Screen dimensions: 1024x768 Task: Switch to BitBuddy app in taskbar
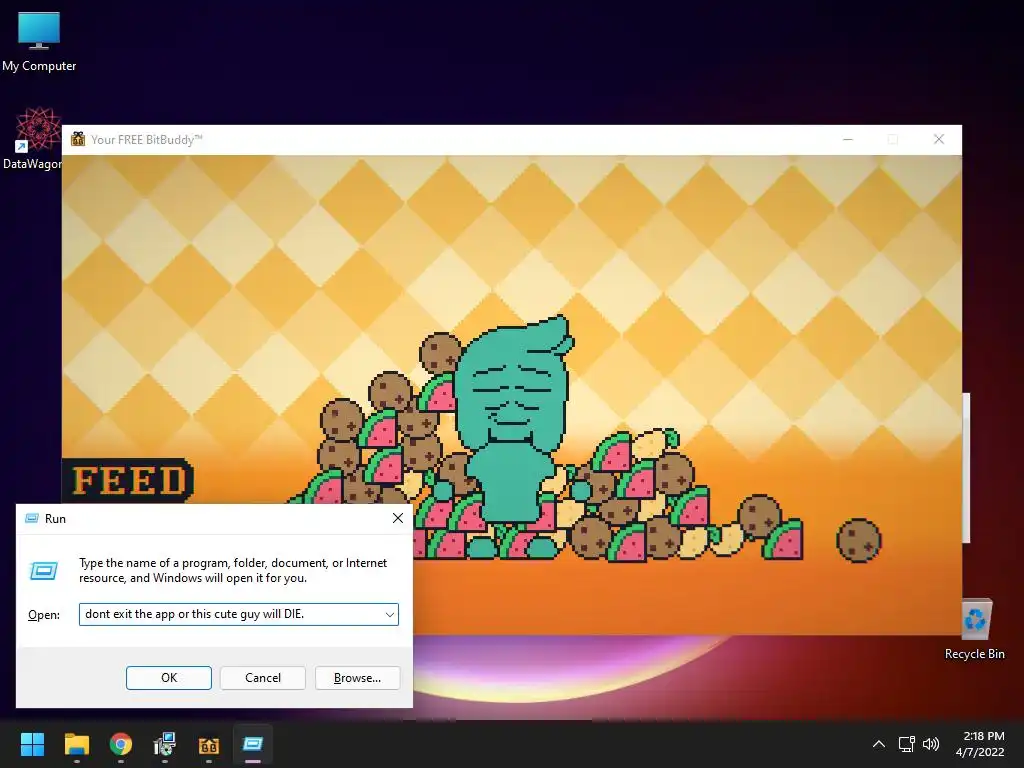(x=208, y=744)
